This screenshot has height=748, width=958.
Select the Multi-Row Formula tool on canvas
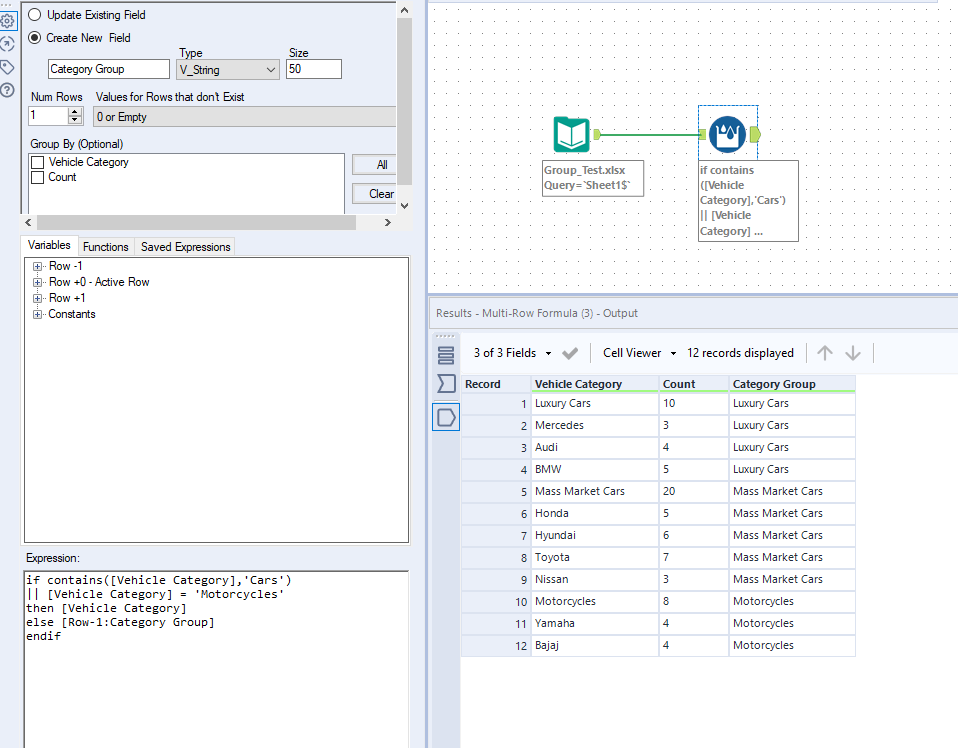pyautogui.click(x=728, y=135)
